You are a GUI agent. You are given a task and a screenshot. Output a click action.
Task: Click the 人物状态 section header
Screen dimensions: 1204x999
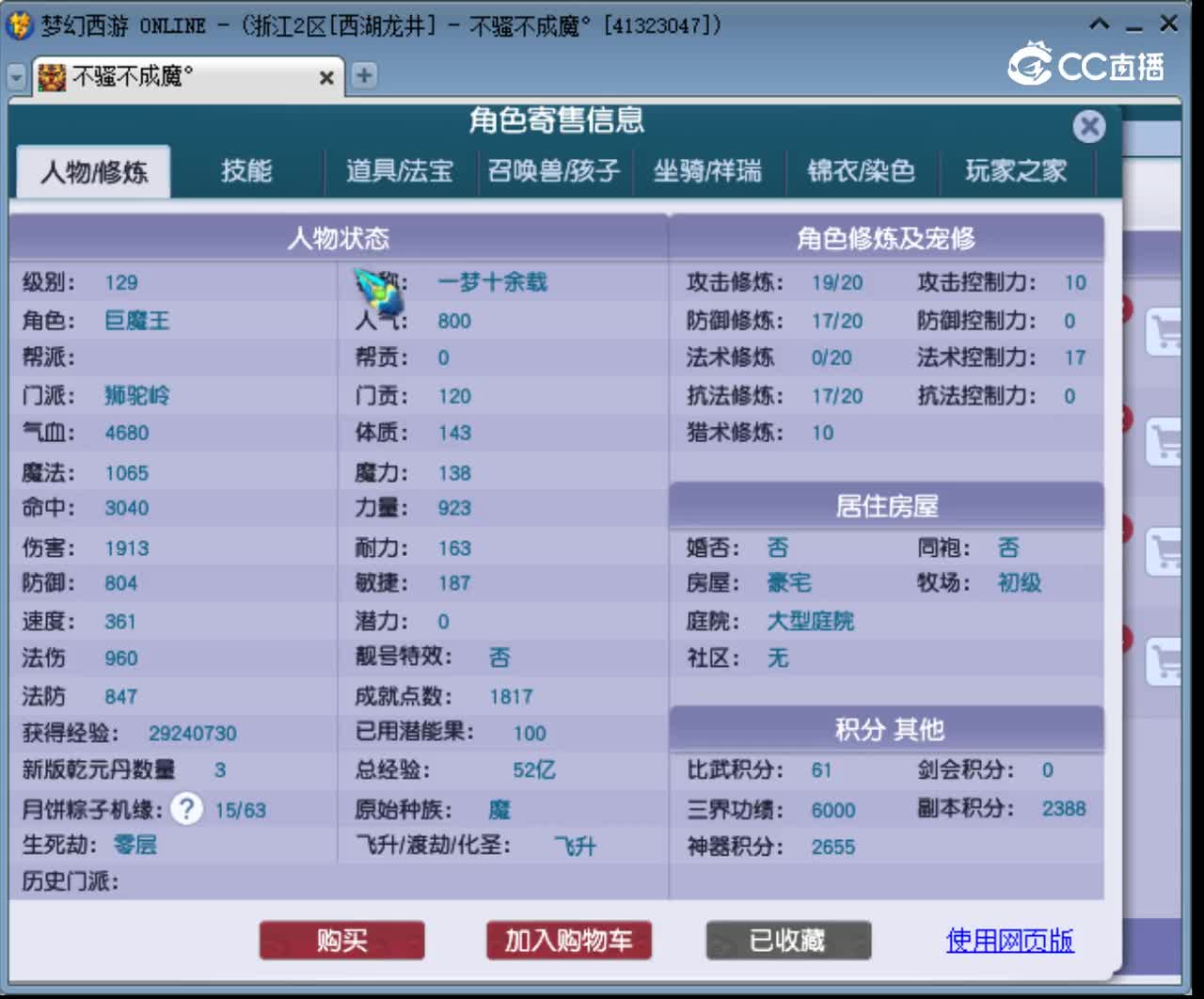[339, 238]
